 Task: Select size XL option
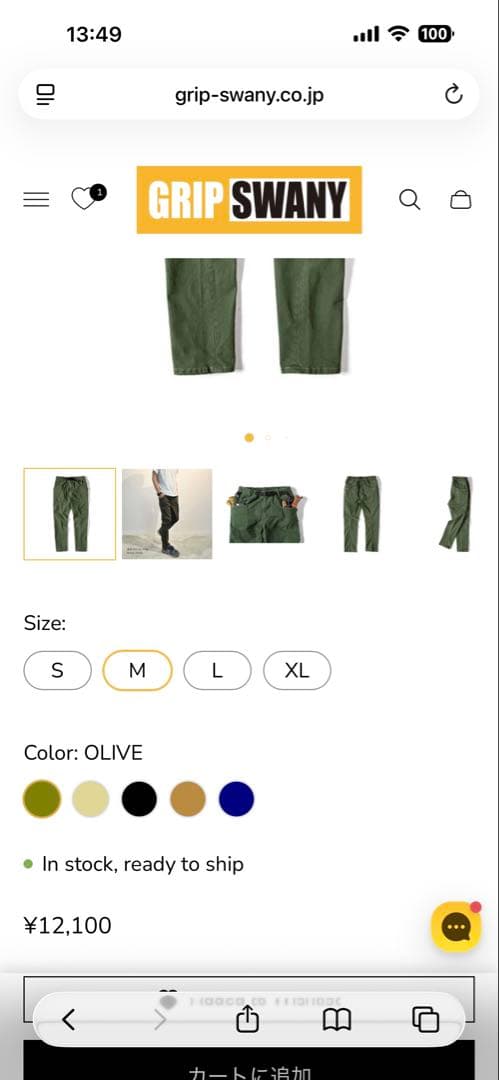click(297, 670)
